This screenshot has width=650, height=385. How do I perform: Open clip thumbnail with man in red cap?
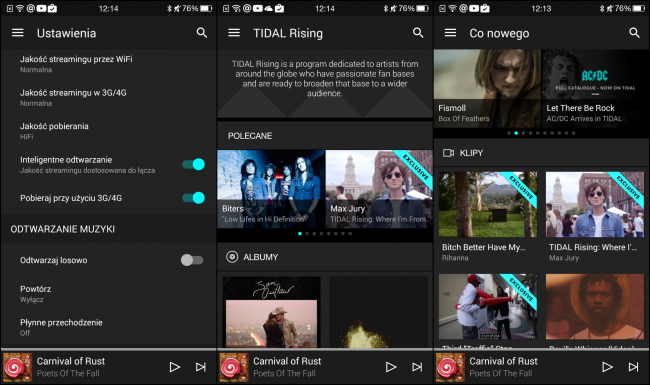click(488, 307)
